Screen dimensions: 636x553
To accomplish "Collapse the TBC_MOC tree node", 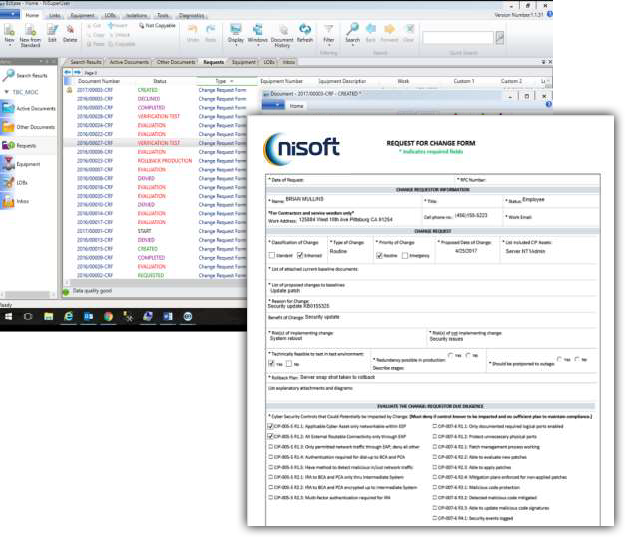I will [x=6, y=92].
